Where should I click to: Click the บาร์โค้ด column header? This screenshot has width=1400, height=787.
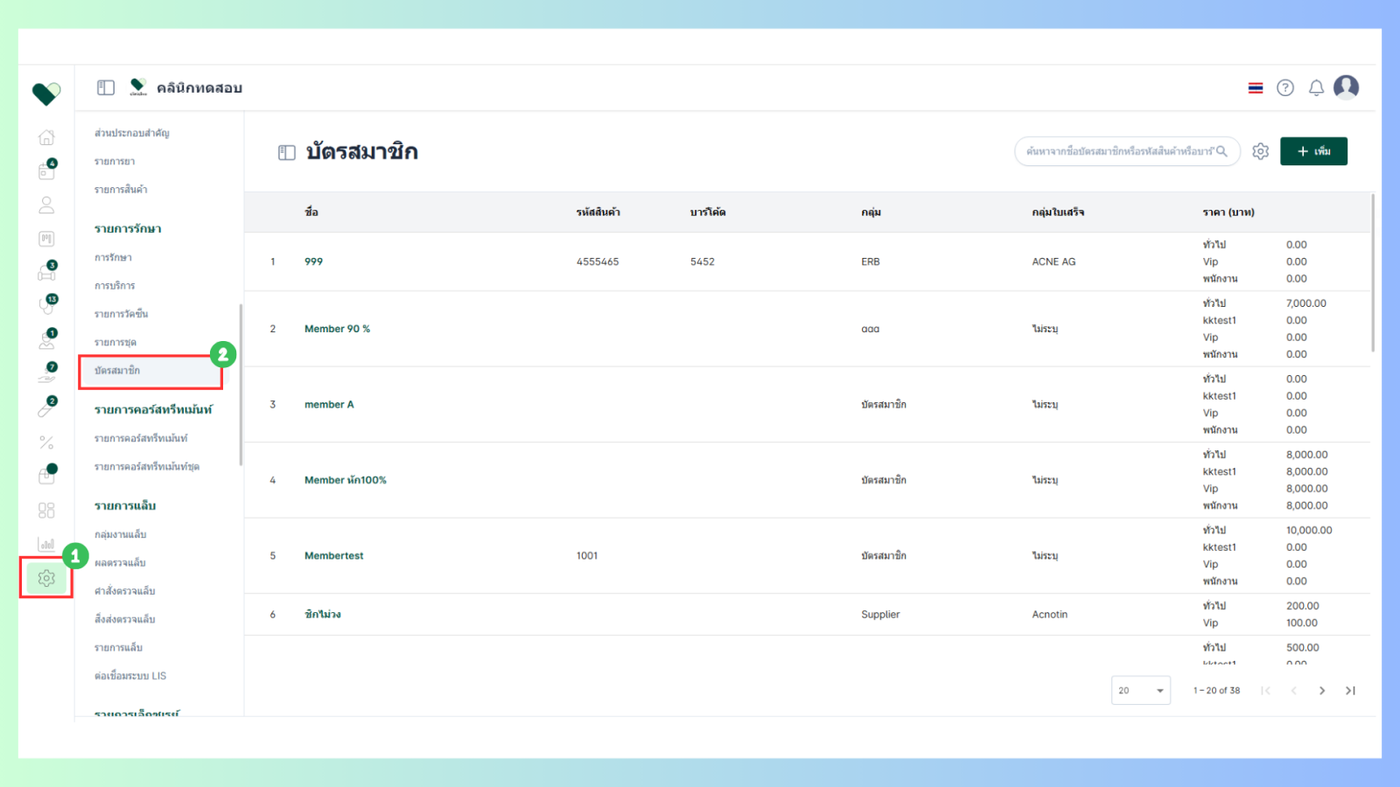tap(708, 213)
